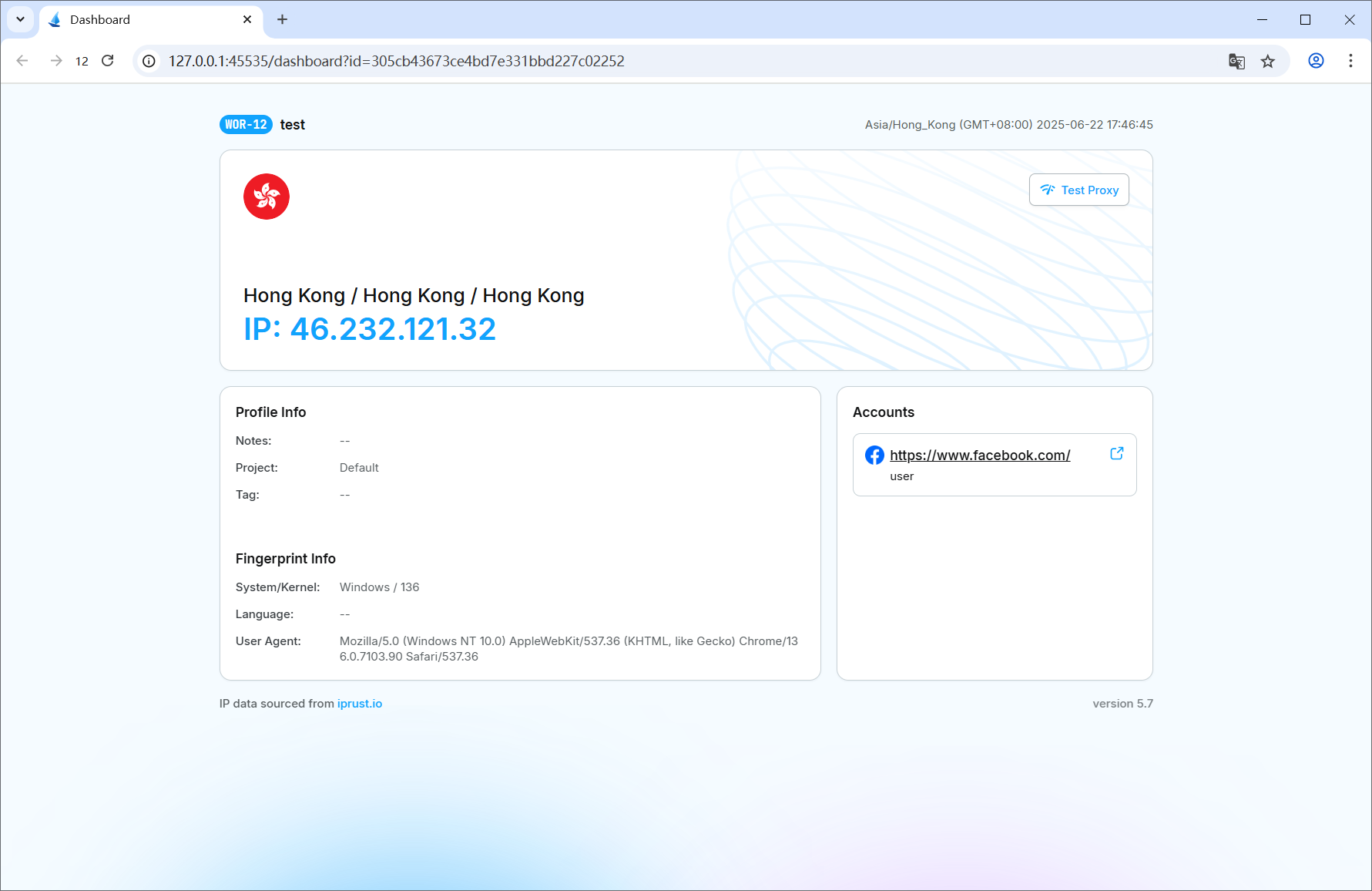The image size is (1372, 891).
Task: Open the Facebook external link icon
Action: pos(1116,454)
